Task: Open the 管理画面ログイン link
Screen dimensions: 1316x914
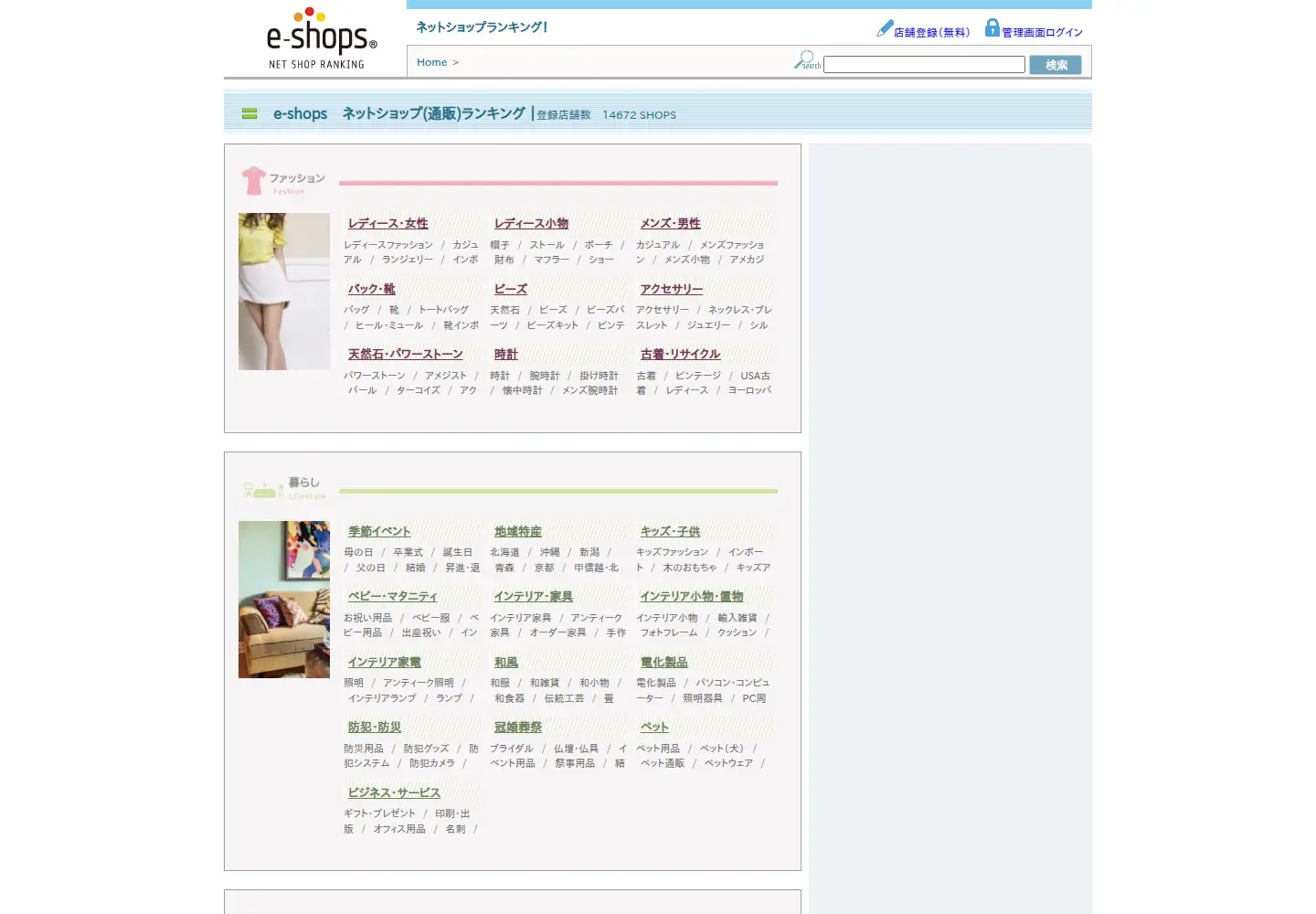Action: pyautogui.click(x=1042, y=32)
